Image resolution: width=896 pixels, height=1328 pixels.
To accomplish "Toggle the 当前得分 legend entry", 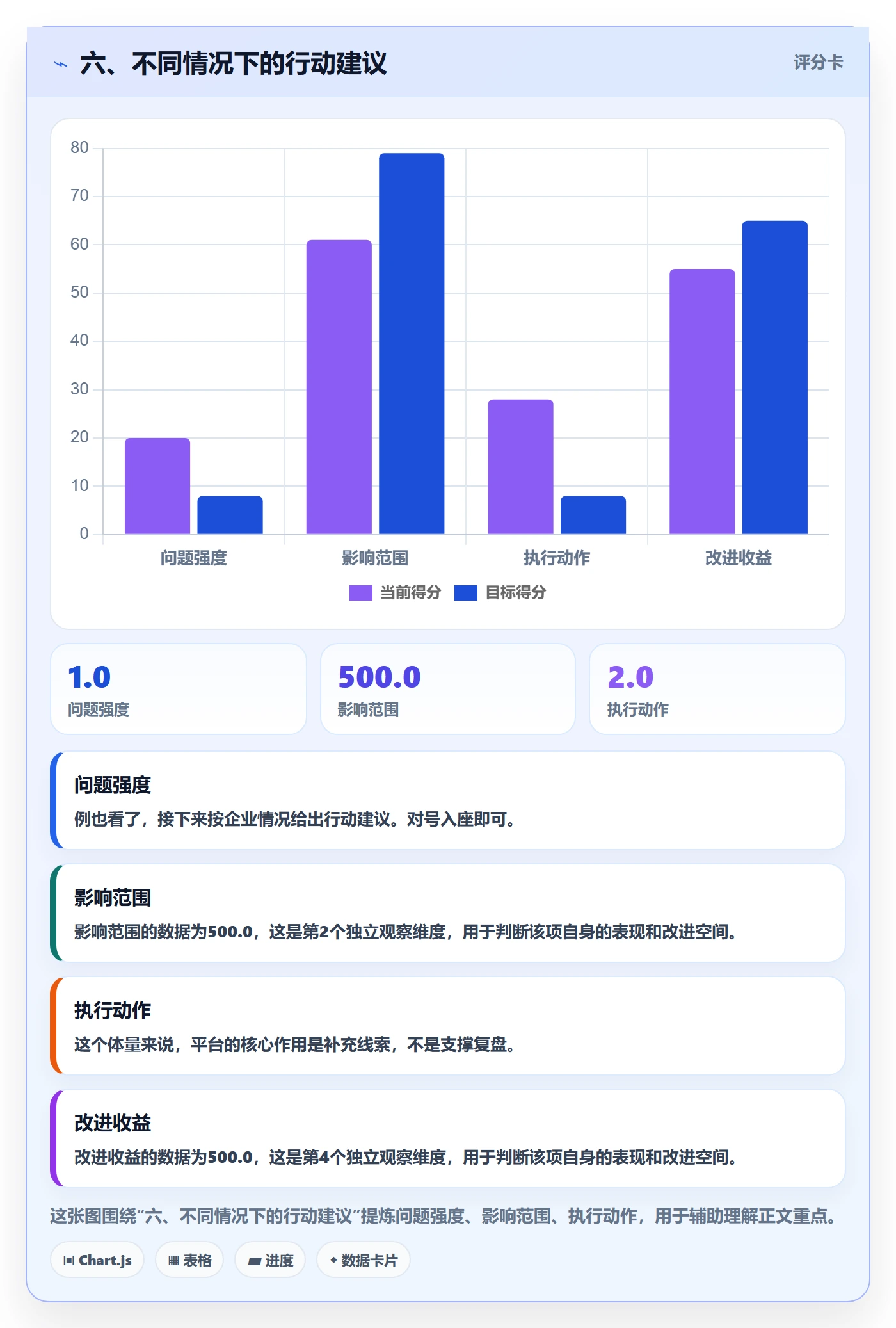I will (x=396, y=592).
